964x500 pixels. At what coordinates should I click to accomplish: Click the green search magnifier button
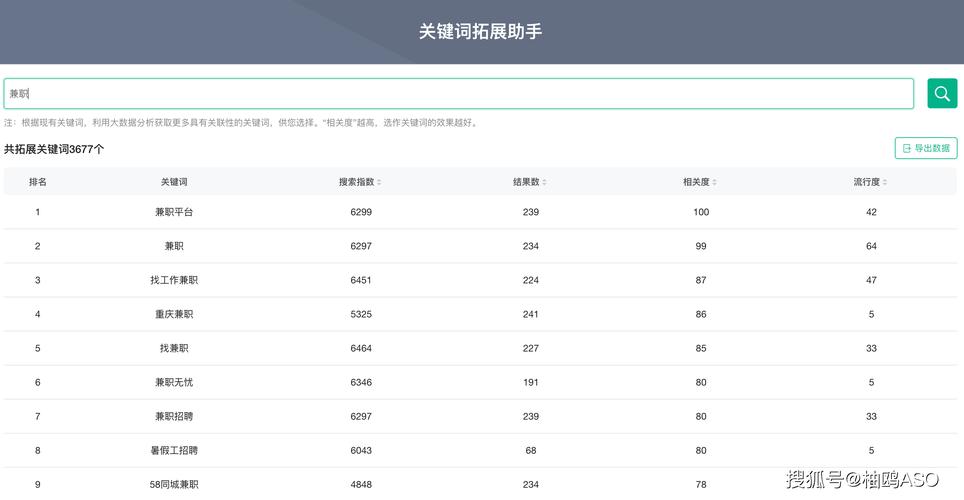point(941,93)
